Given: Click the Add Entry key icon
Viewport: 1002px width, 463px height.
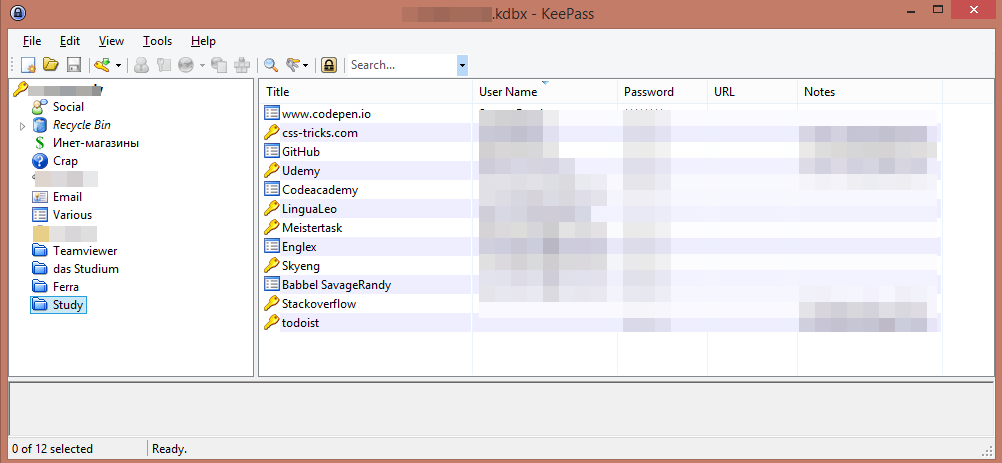Looking at the screenshot, I should click(x=102, y=65).
